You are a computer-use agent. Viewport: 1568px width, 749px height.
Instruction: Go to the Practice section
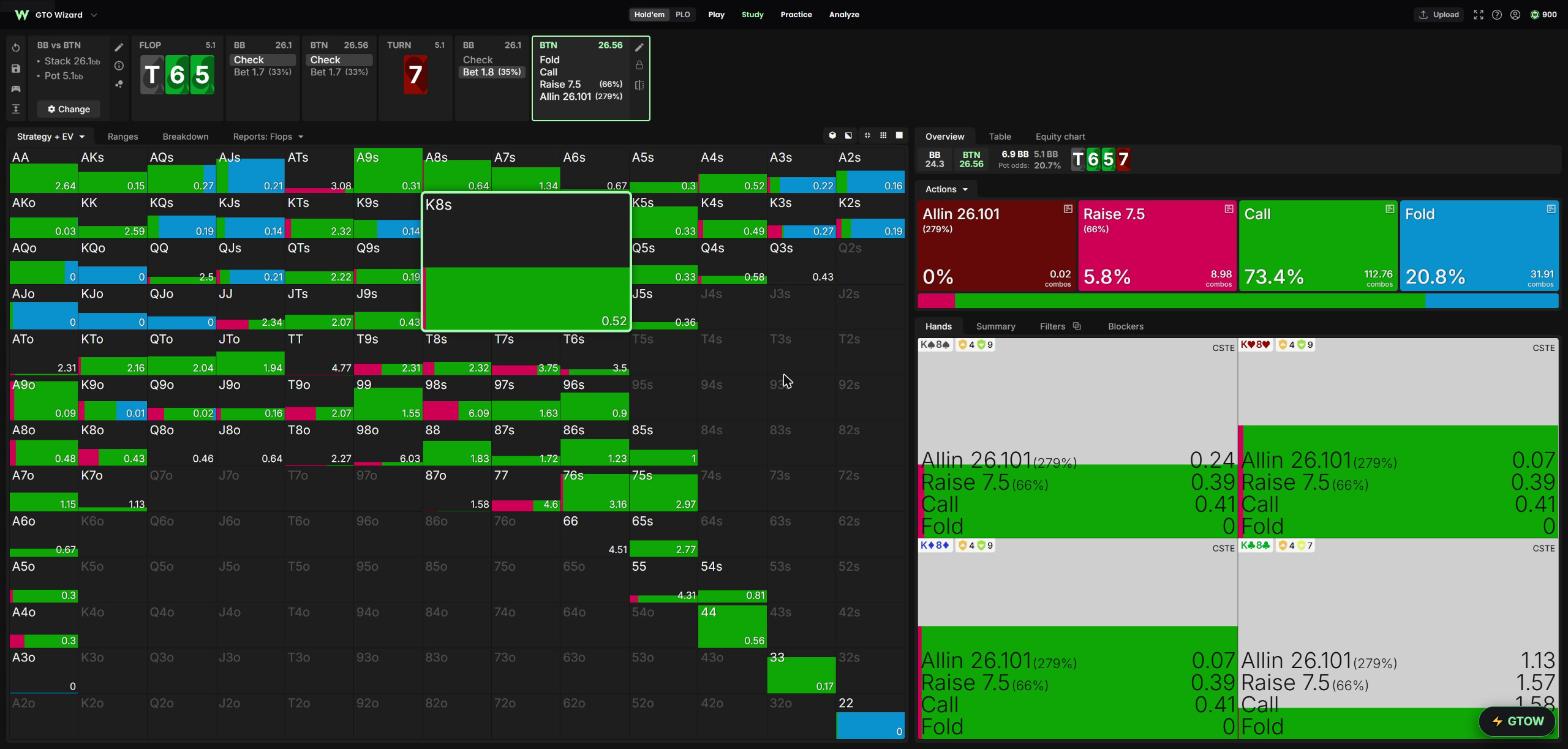pyautogui.click(x=796, y=15)
